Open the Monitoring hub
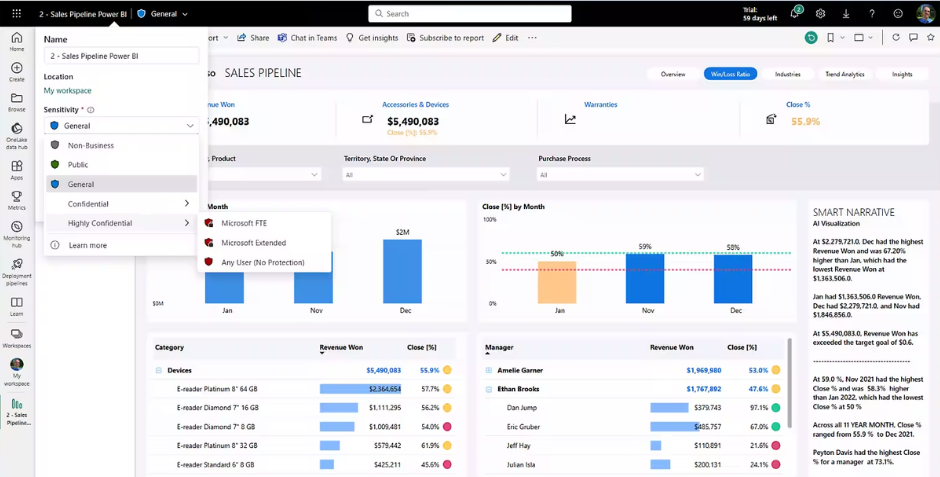This screenshot has width=940, height=477. click(x=17, y=234)
